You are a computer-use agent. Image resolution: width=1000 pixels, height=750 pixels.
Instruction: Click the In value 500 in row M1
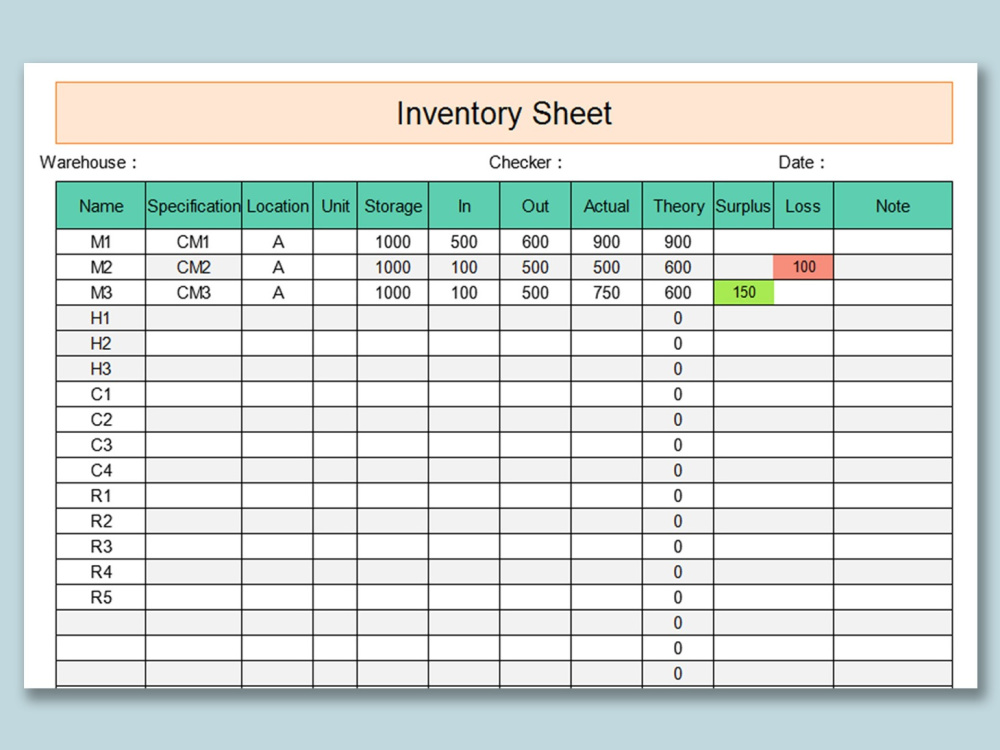click(464, 242)
